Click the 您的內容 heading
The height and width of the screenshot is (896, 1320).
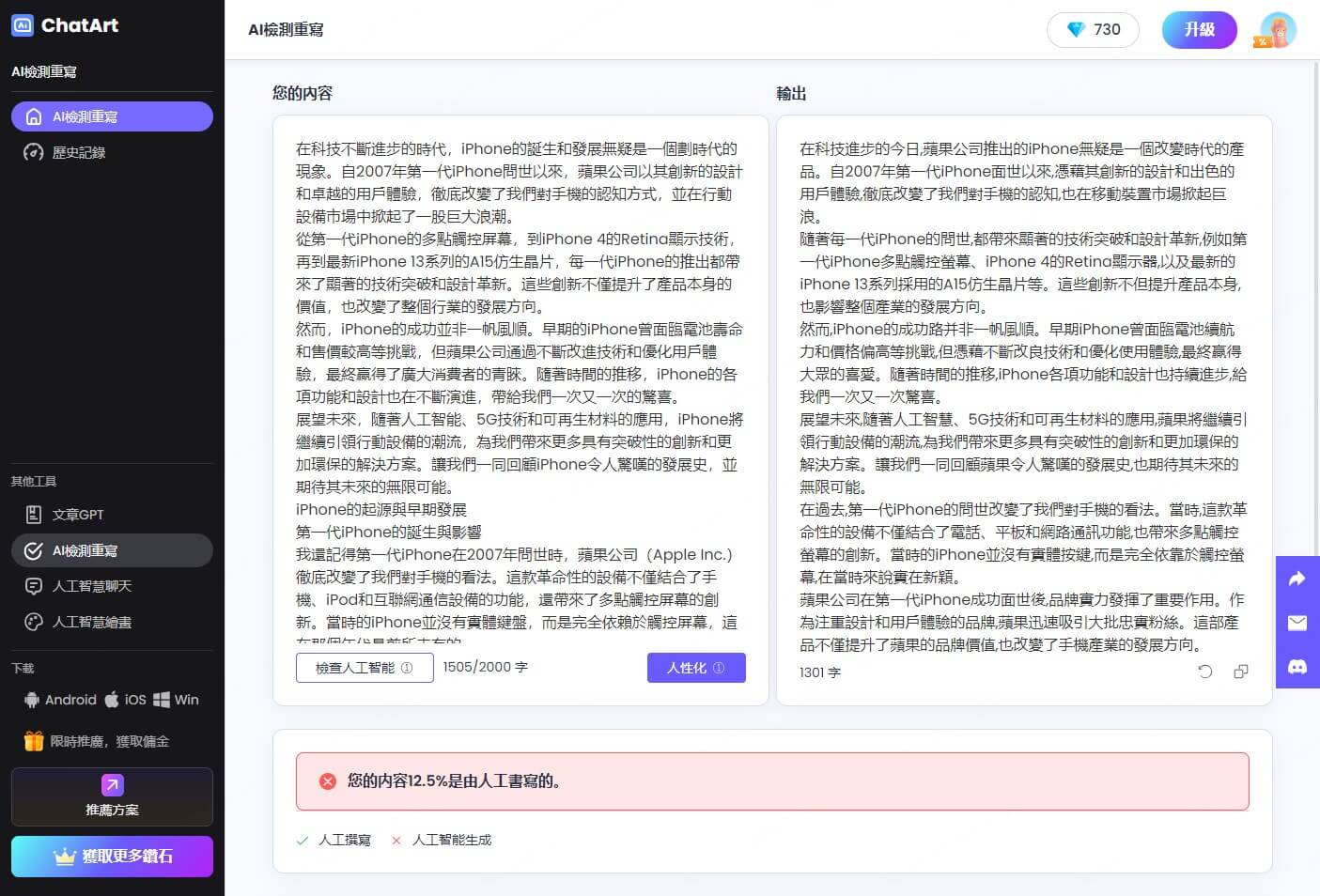303,93
